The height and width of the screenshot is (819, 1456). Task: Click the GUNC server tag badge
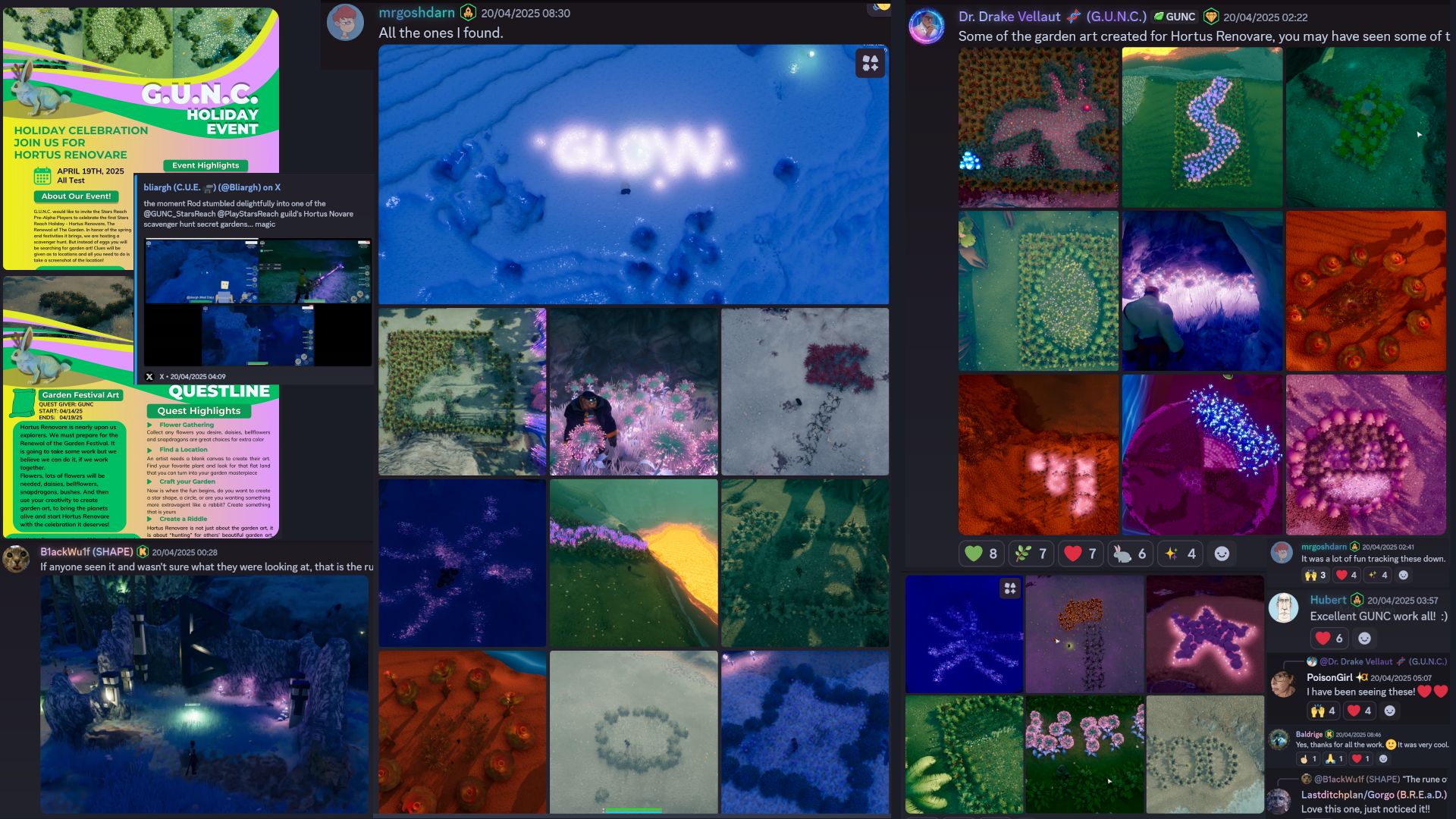pyautogui.click(x=1174, y=17)
